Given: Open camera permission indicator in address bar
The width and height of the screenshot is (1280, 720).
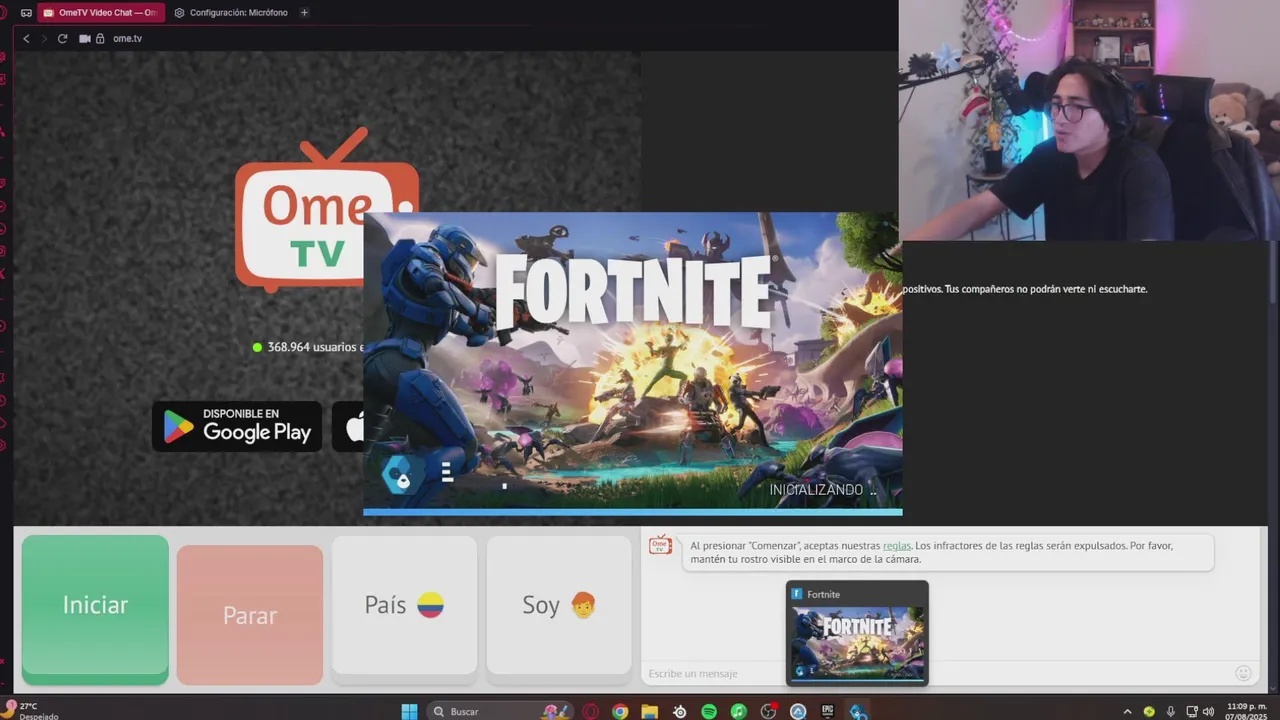Looking at the screenshot, I should point(85,38).
